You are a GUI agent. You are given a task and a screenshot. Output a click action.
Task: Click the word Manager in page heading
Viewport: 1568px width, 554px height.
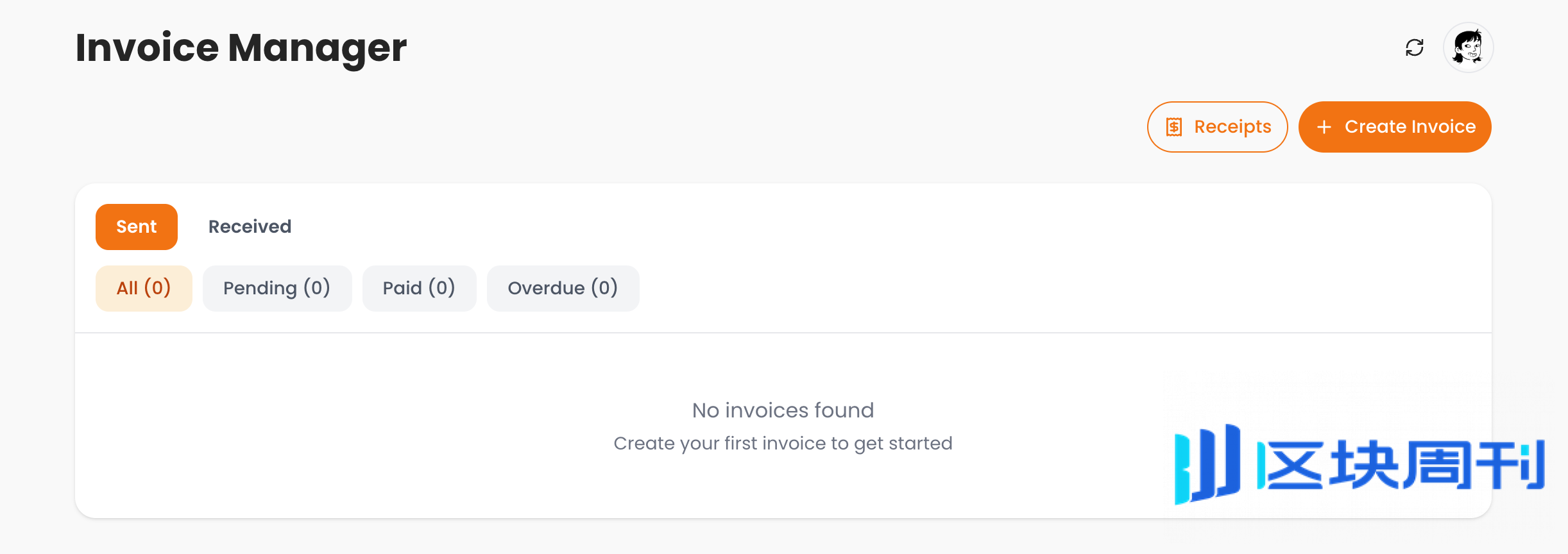(x=317, y=48)
